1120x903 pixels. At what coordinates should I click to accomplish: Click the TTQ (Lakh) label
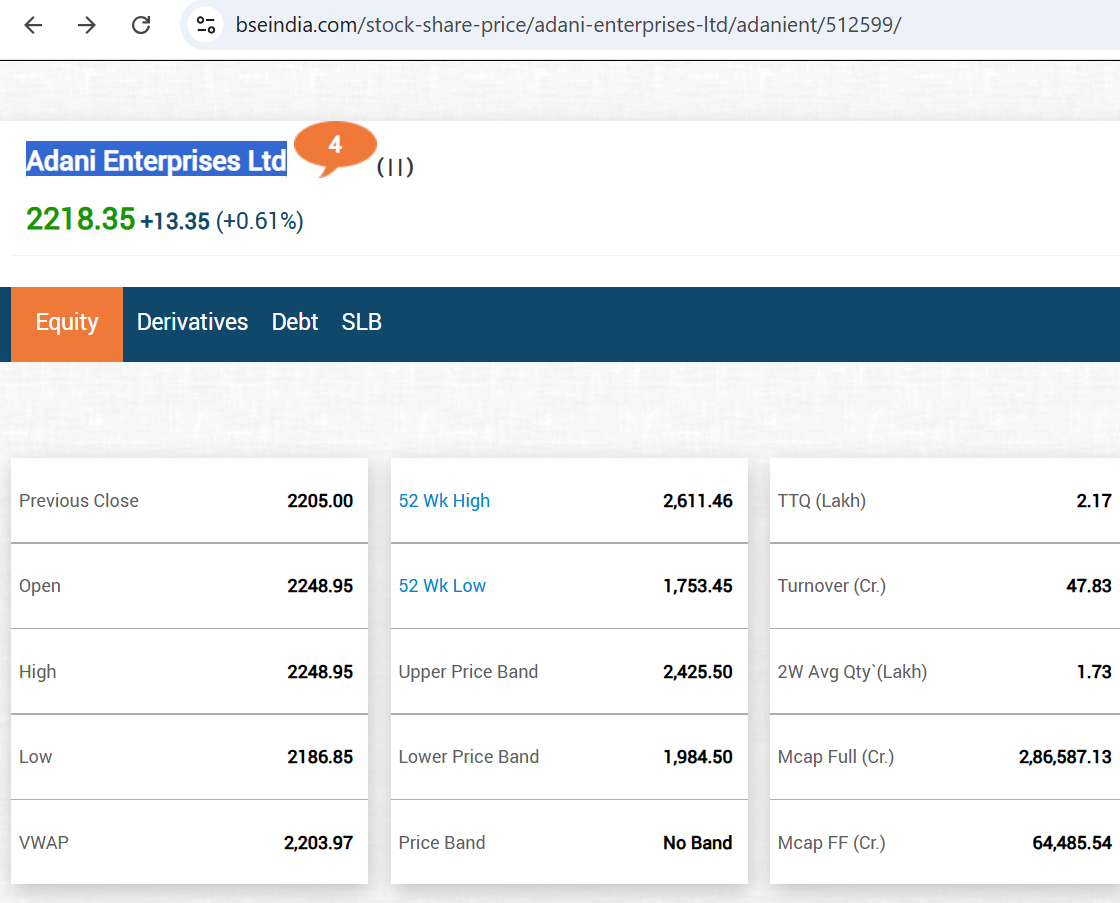822,501
